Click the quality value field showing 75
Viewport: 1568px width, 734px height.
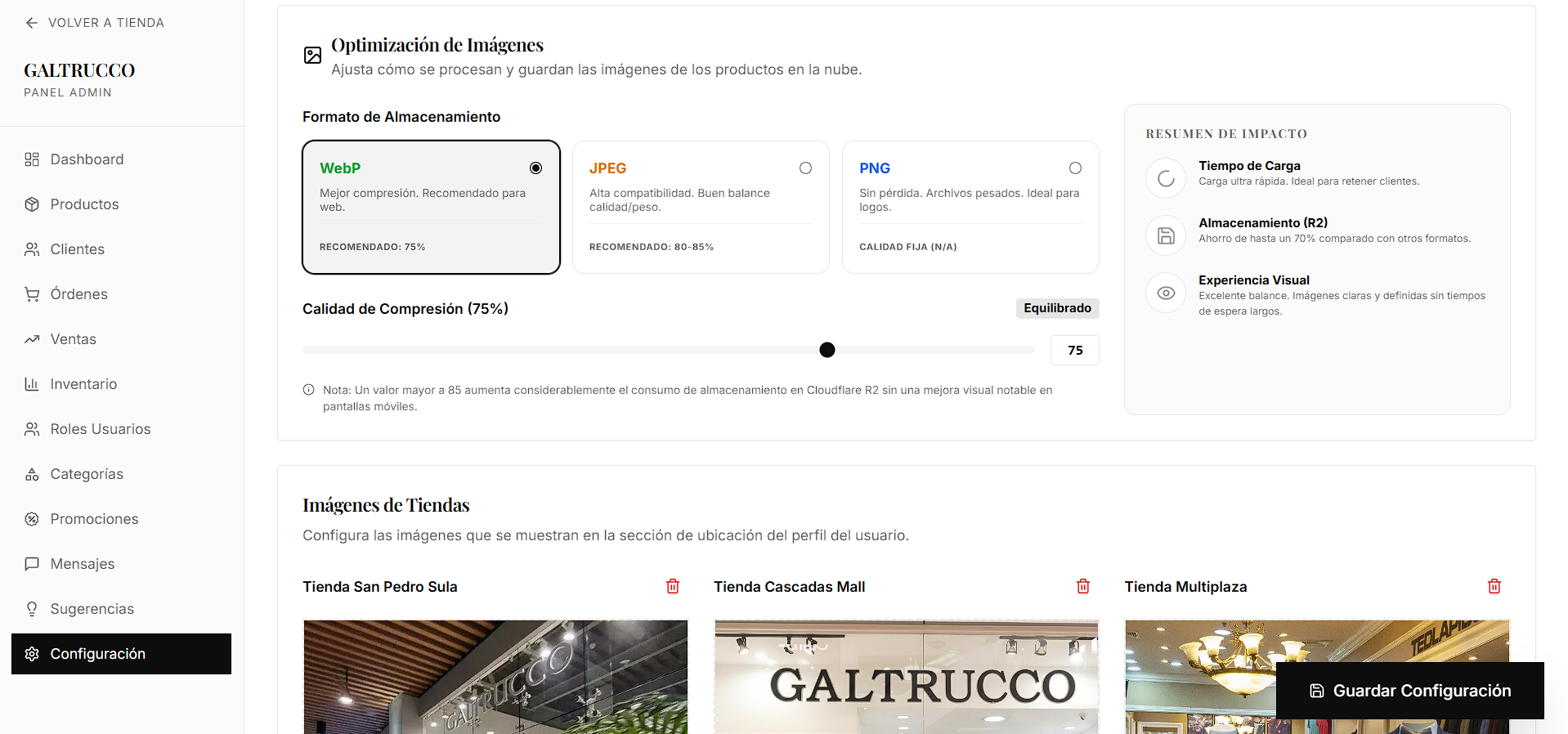(1075, 350)
